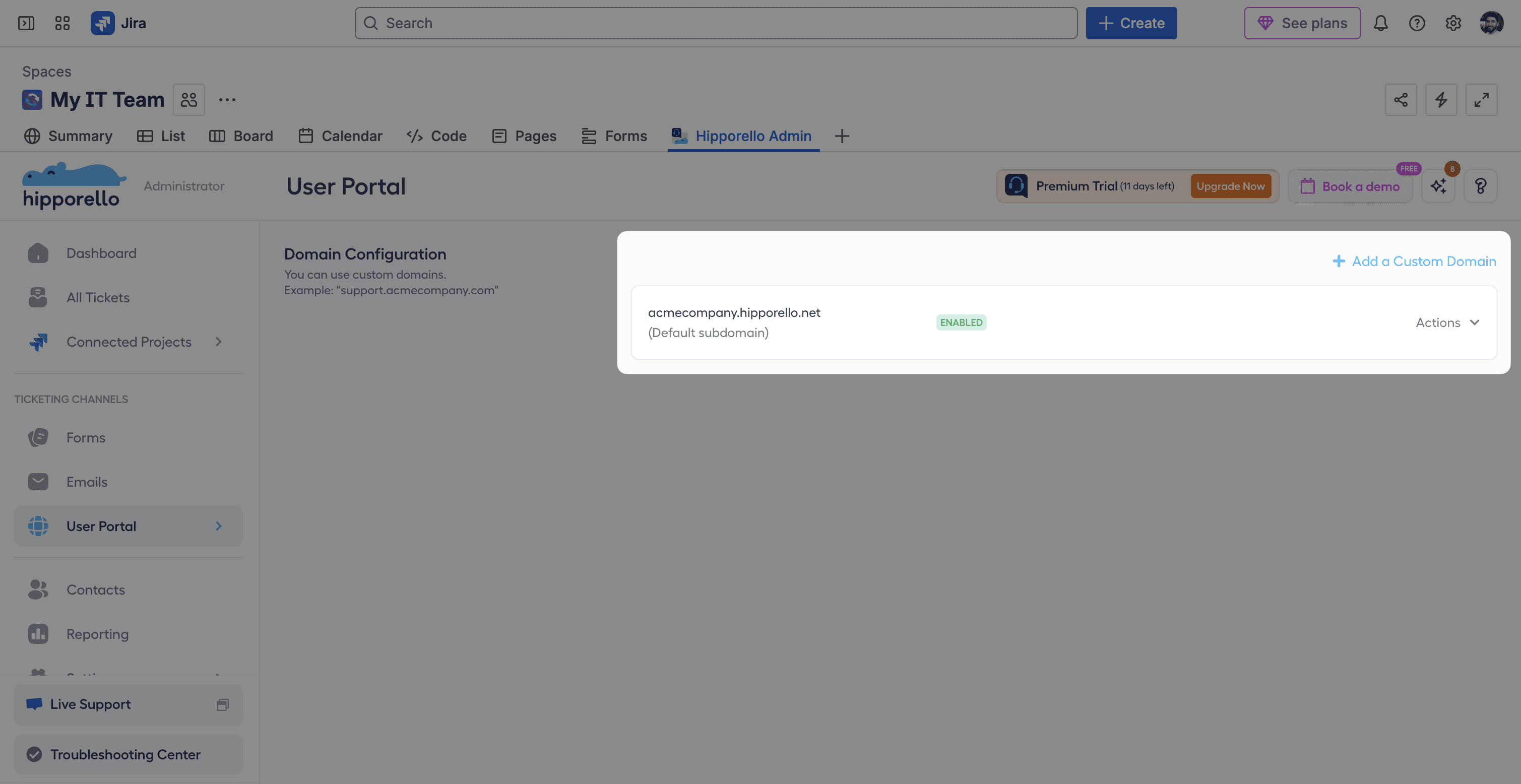Image resolution: width=1521 pixels, height=784 pixels.
Task: Open the team members icon beside My IT Team
Action: pos(189,100)
